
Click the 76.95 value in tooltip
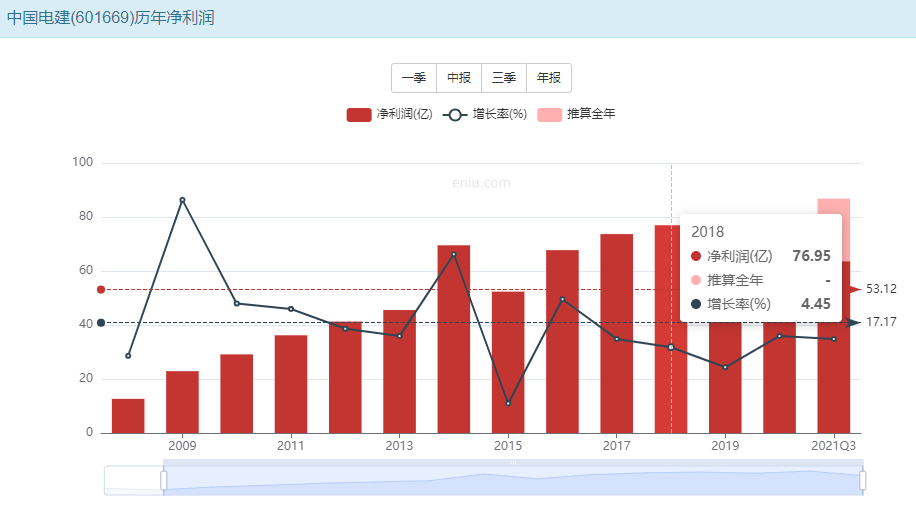click(x=811, y=256)
